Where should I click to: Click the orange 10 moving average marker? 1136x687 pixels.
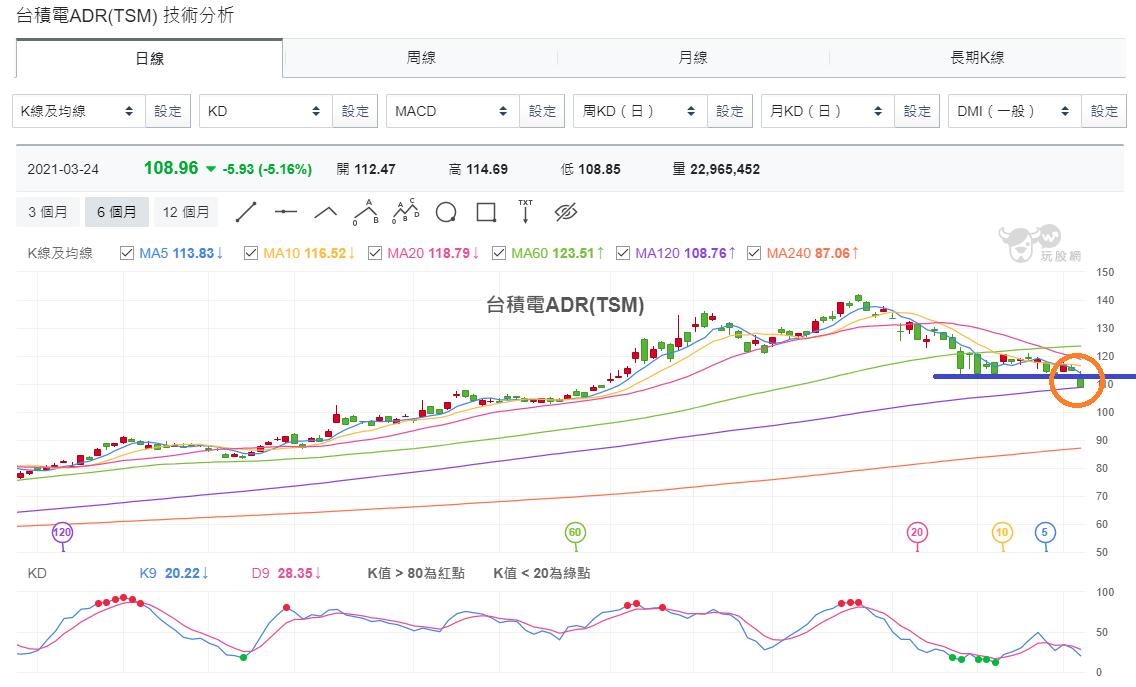(1002, 533)
